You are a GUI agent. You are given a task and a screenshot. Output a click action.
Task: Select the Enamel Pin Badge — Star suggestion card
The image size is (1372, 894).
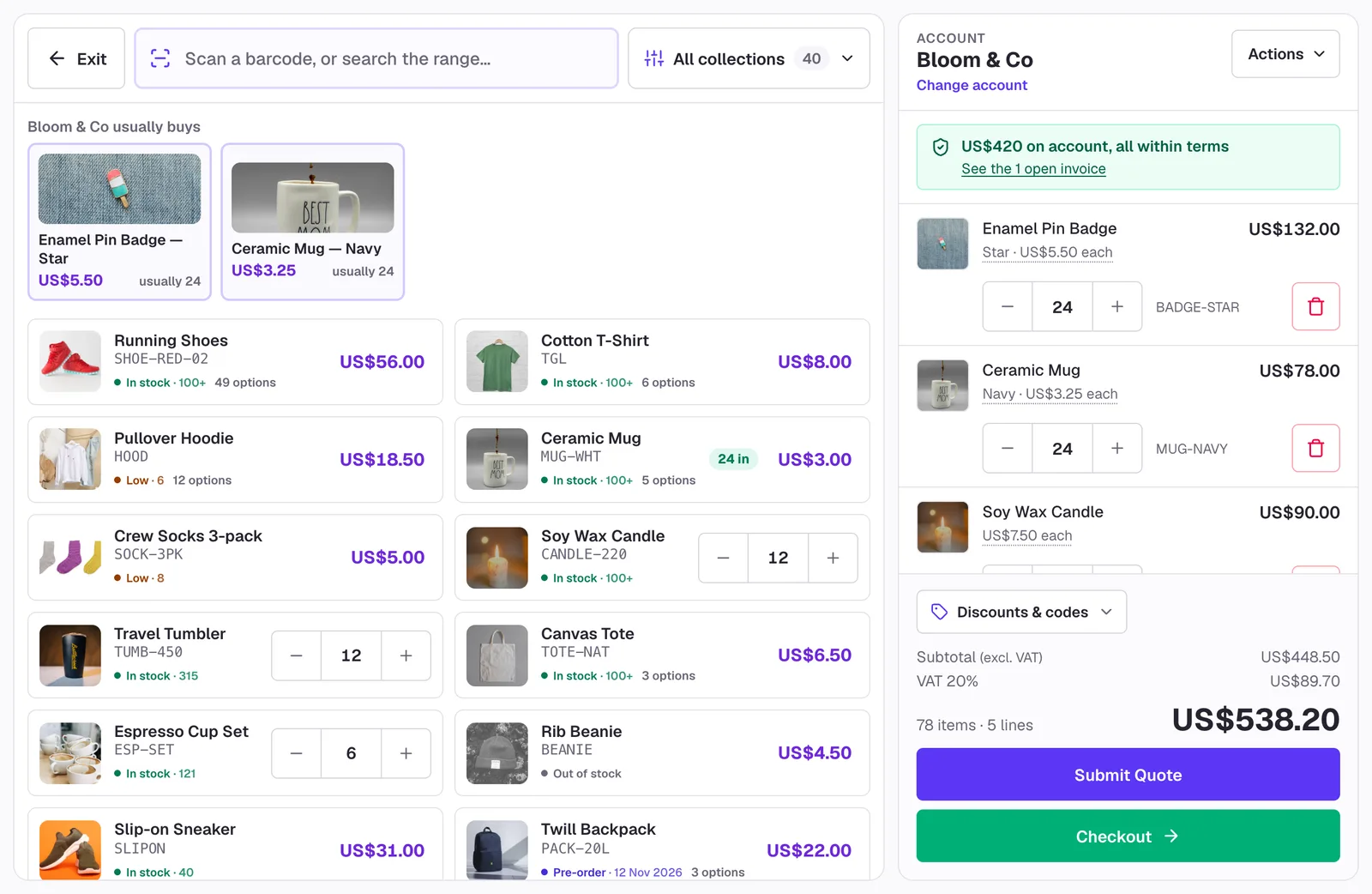(x=119, y=222)
